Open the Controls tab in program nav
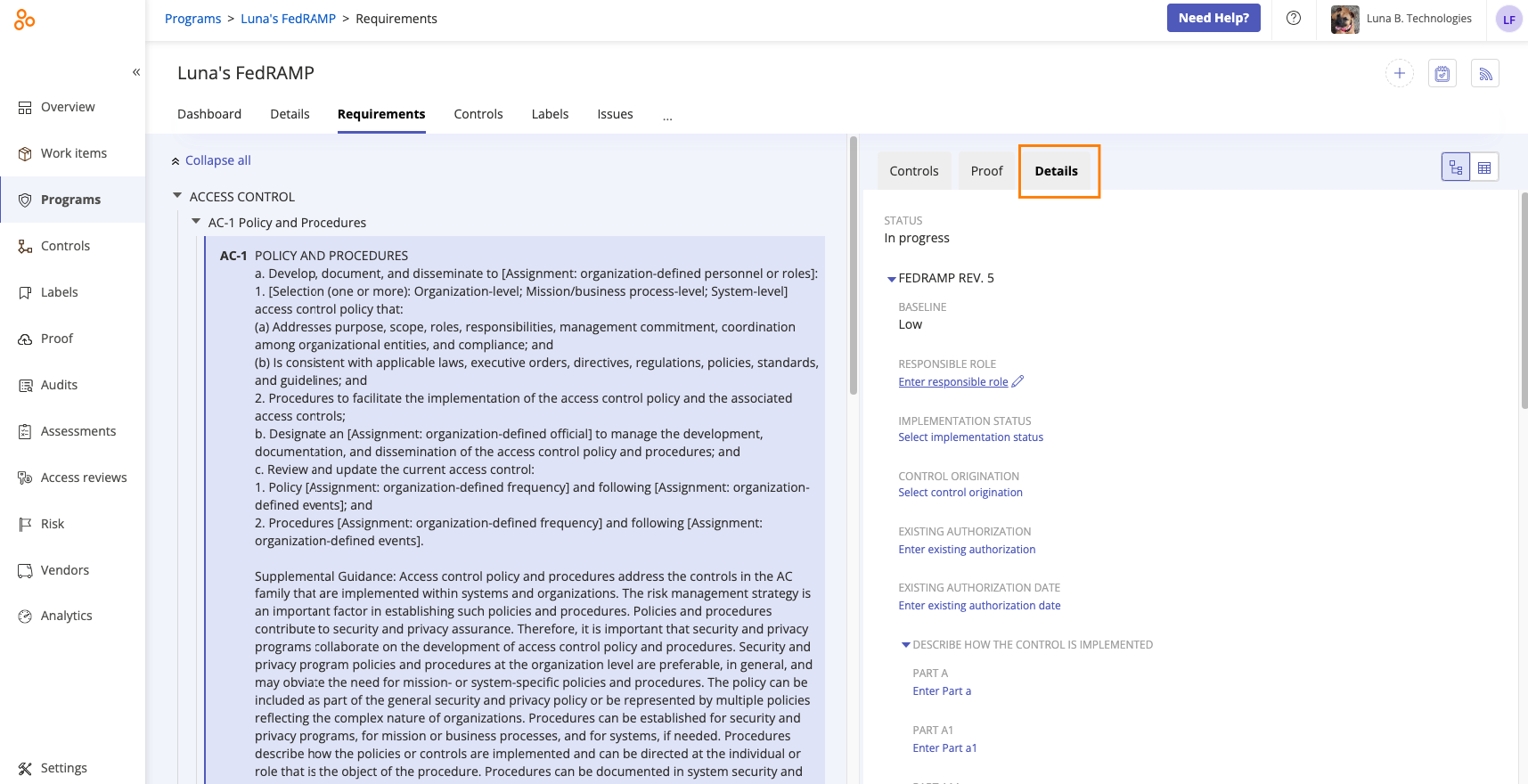 pos(478,114)
